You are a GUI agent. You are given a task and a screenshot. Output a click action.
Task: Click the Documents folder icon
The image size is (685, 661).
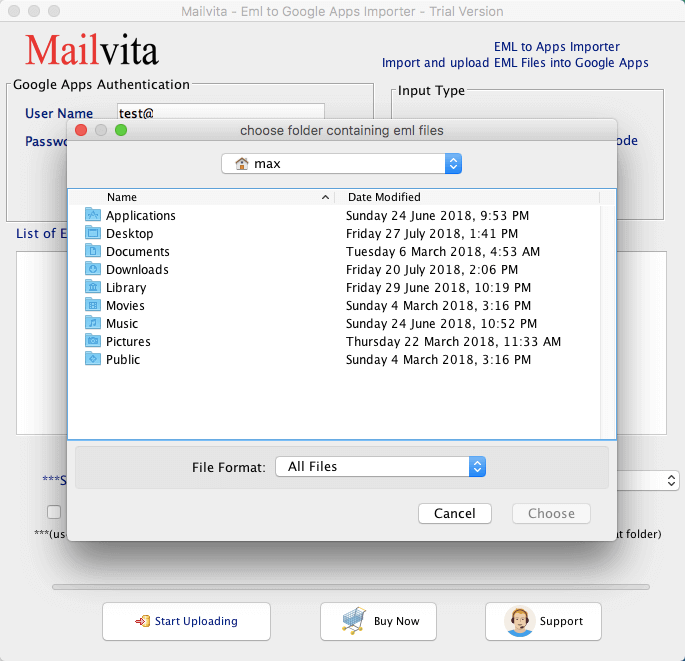pyautogui.click(x=93, y=250)
